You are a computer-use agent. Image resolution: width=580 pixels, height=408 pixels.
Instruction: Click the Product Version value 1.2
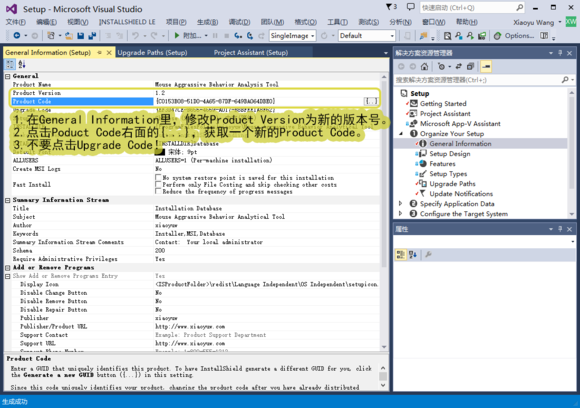tap(160, 93)
